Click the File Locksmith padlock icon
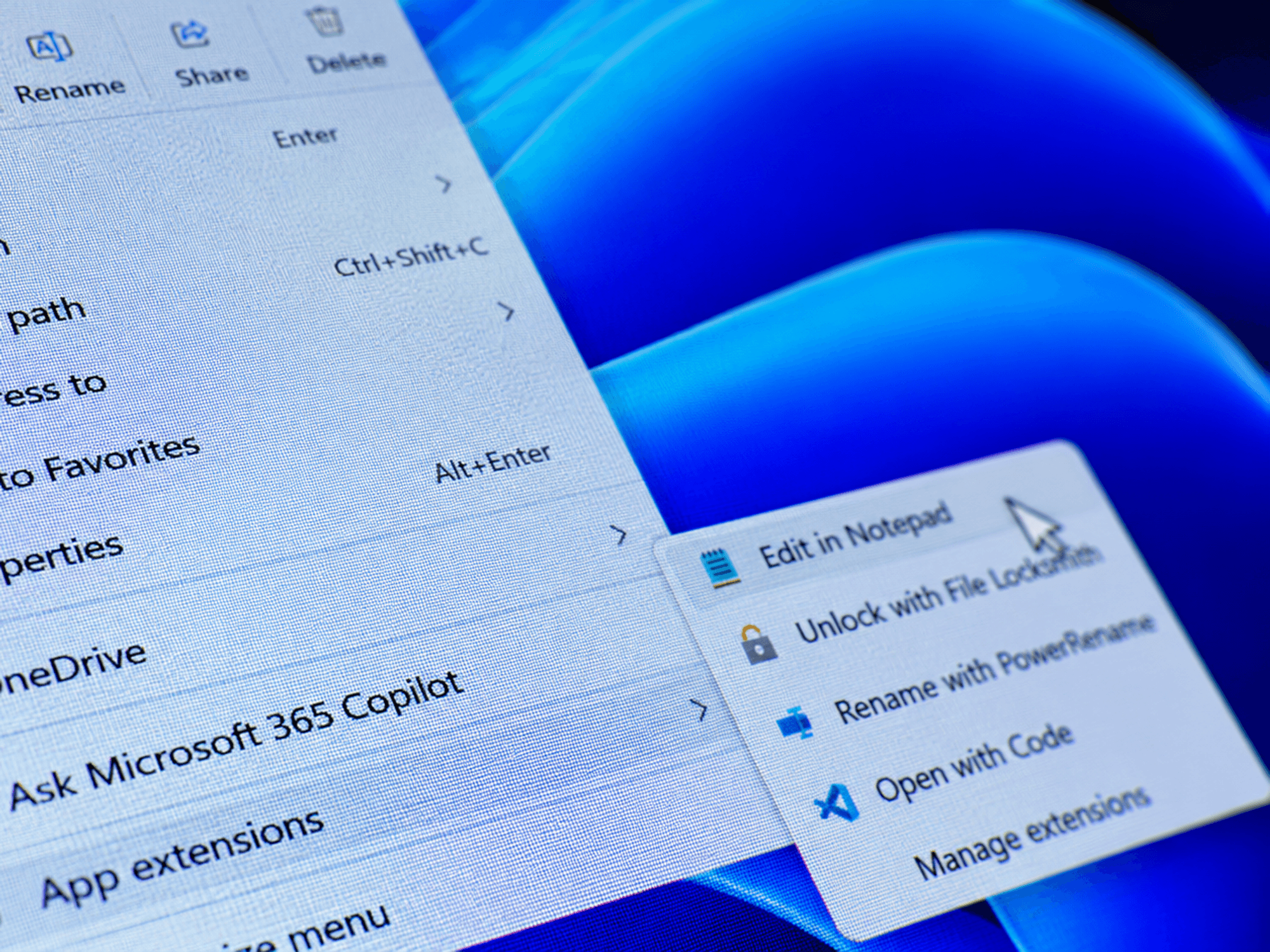 coord(758,645)
